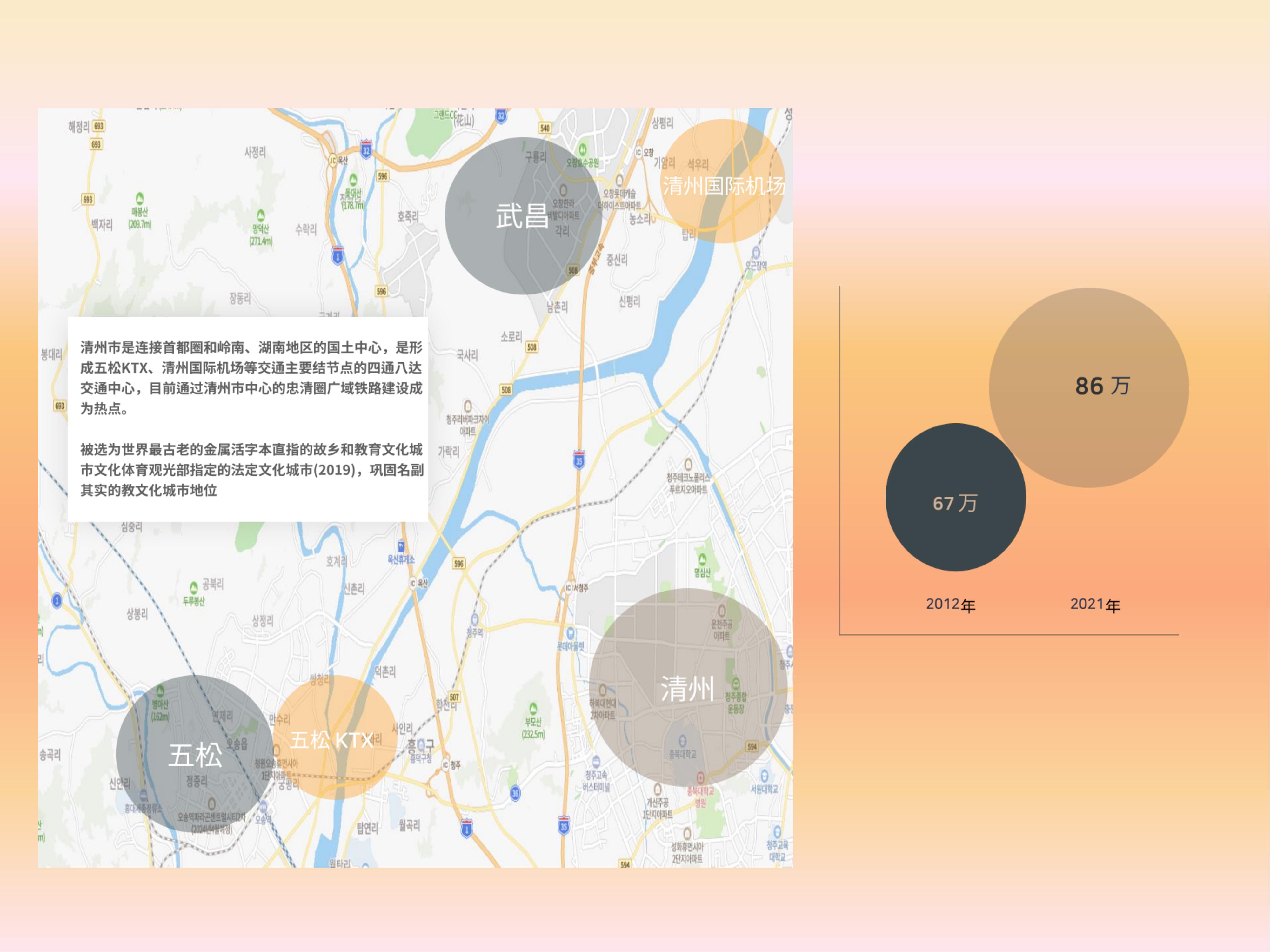
Task: Click the 2021年 axis label
Action: pyautogui.click(x=1095, y=605)
